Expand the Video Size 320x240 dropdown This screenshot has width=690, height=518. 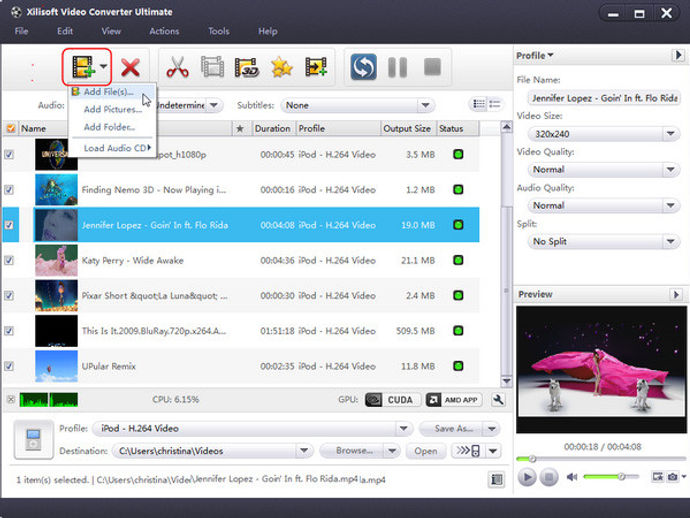[604, 134]
